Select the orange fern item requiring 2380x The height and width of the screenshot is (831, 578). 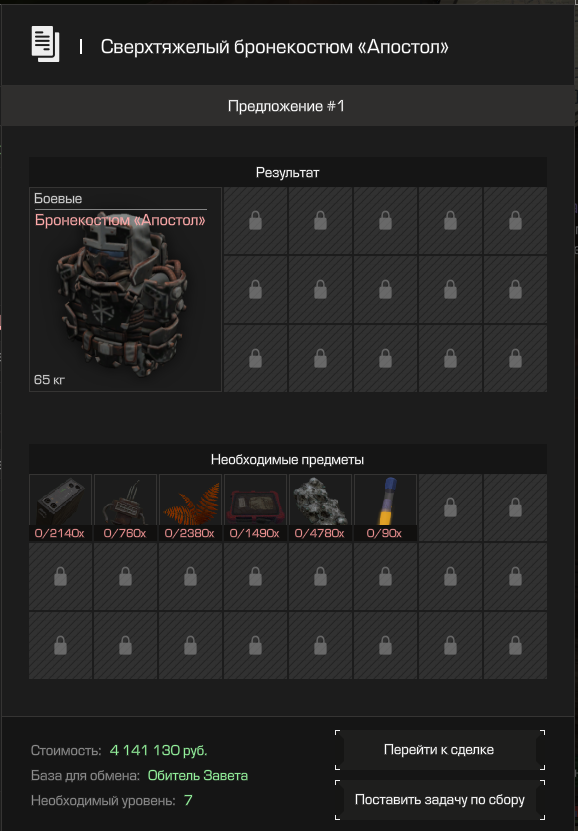coord(190,508)
